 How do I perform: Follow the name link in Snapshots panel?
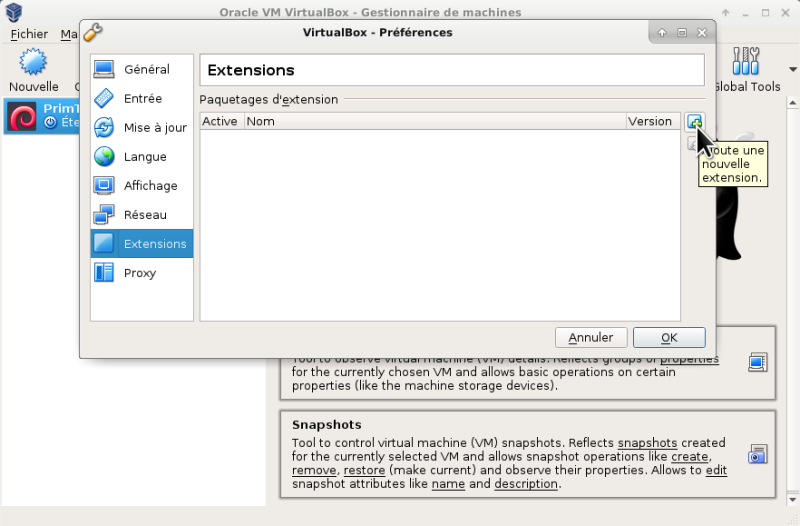[448, 484]
